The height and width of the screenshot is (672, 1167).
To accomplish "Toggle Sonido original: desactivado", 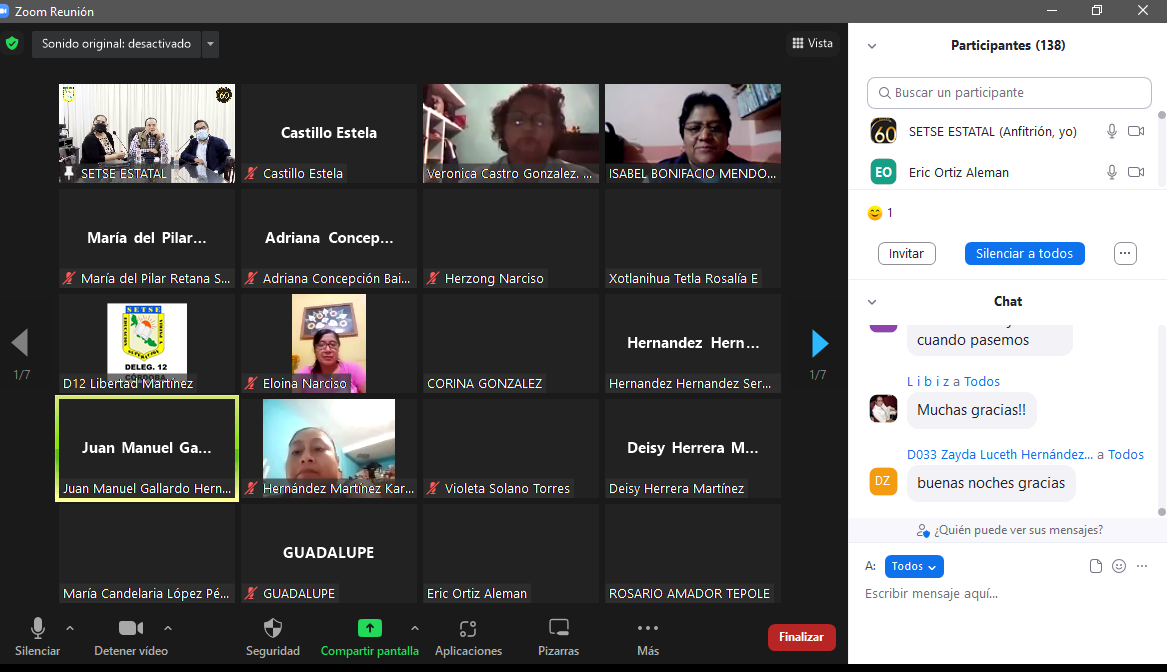I will tap(116, 44).
